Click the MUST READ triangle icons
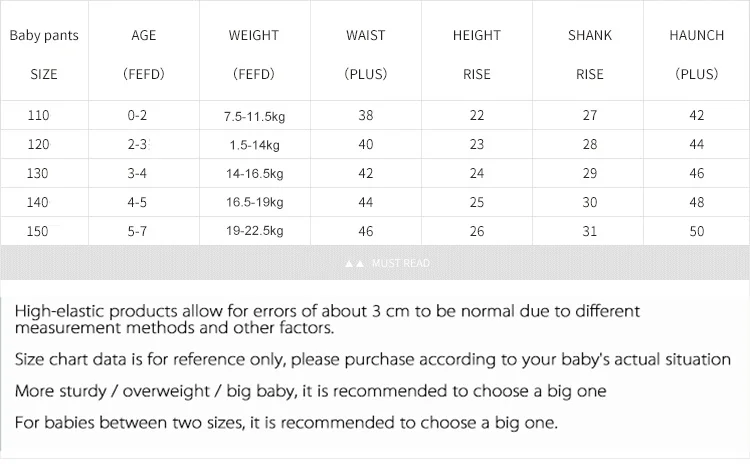 [x=355, y=264]
